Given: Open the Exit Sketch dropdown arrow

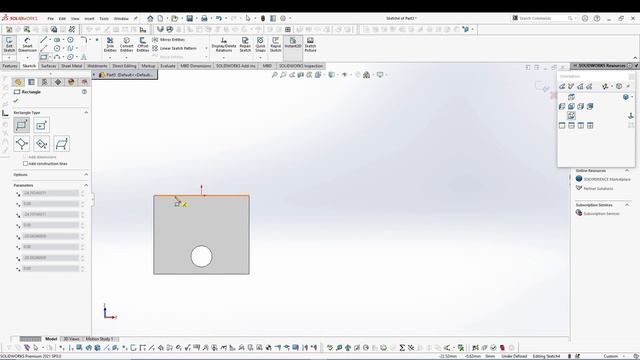Looking at the screenshot, I should pos(9,58).
